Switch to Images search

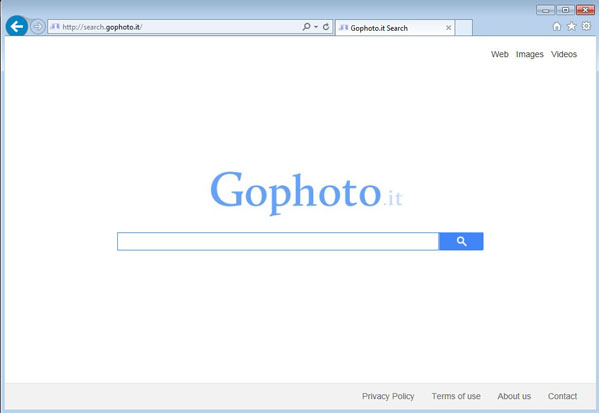(529, 54)
